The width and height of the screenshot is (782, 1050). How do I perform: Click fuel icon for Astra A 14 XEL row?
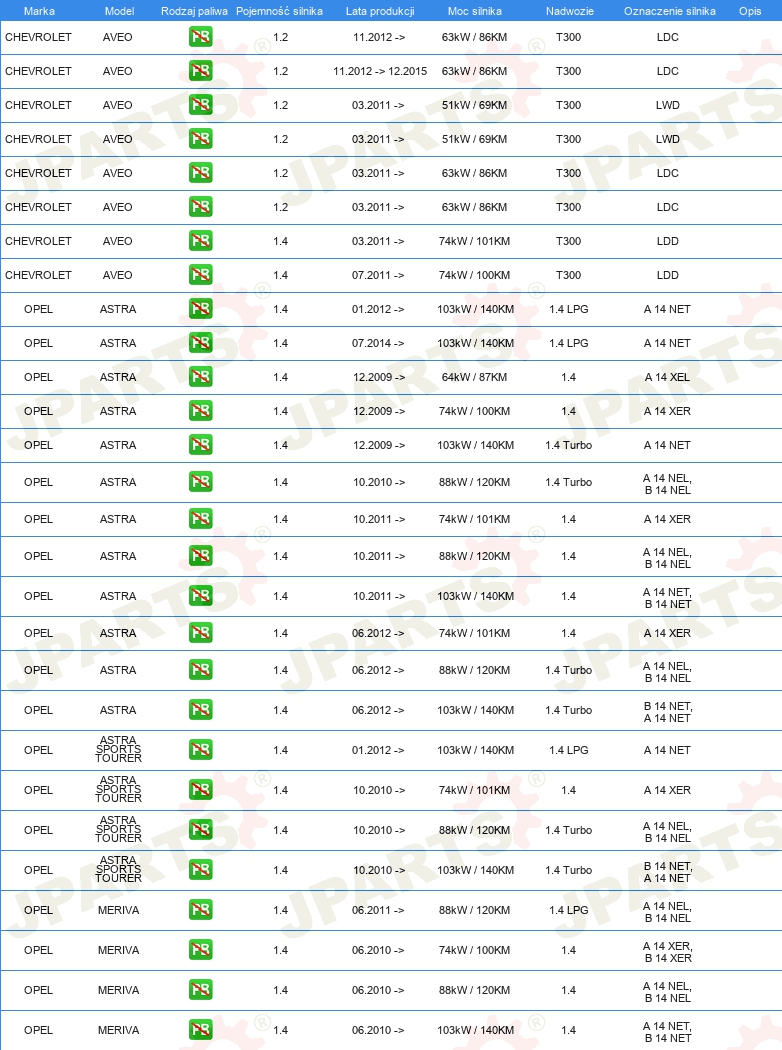tap(200, 377)
